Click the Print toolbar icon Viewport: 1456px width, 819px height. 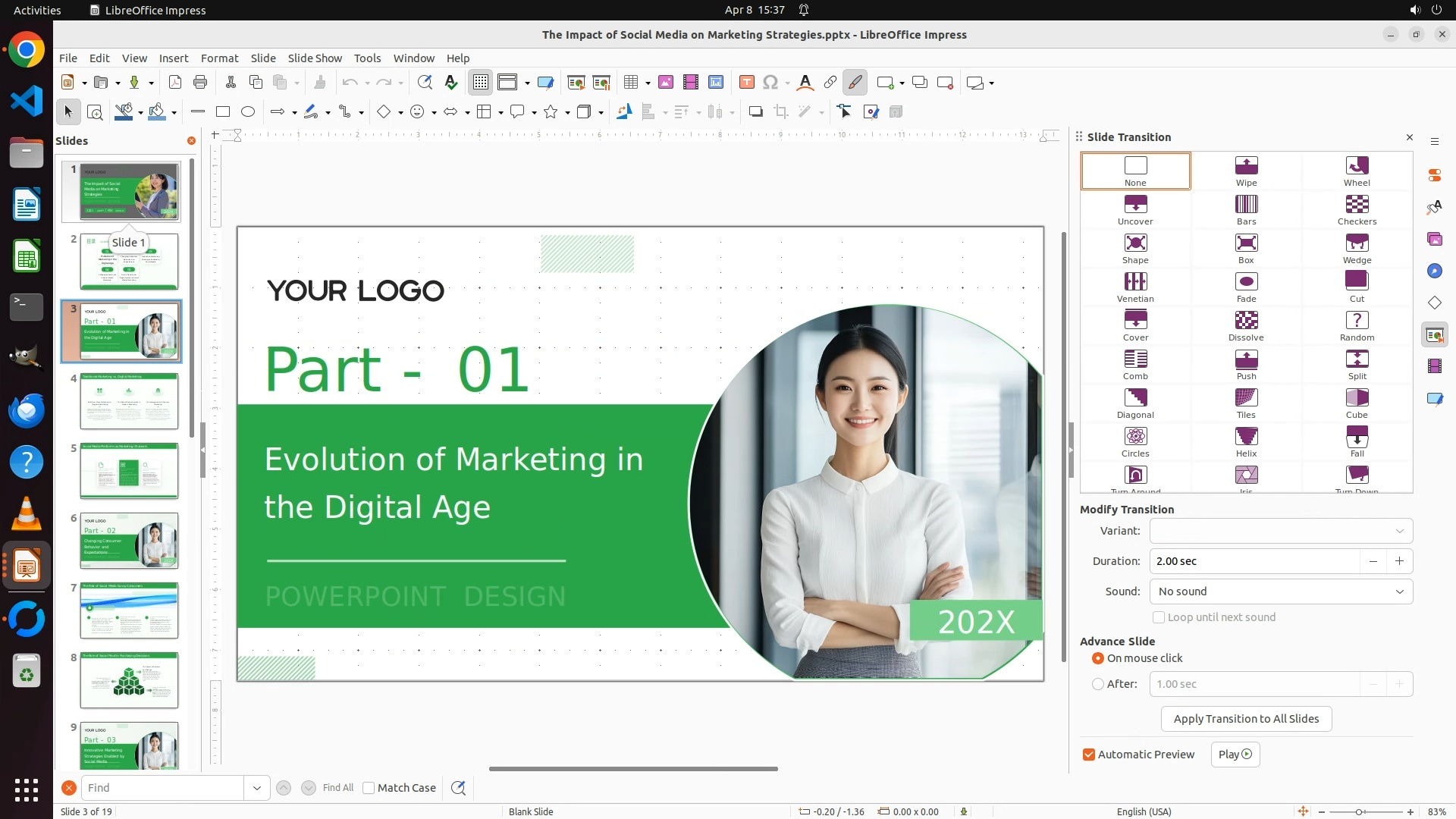click(200, 83)
